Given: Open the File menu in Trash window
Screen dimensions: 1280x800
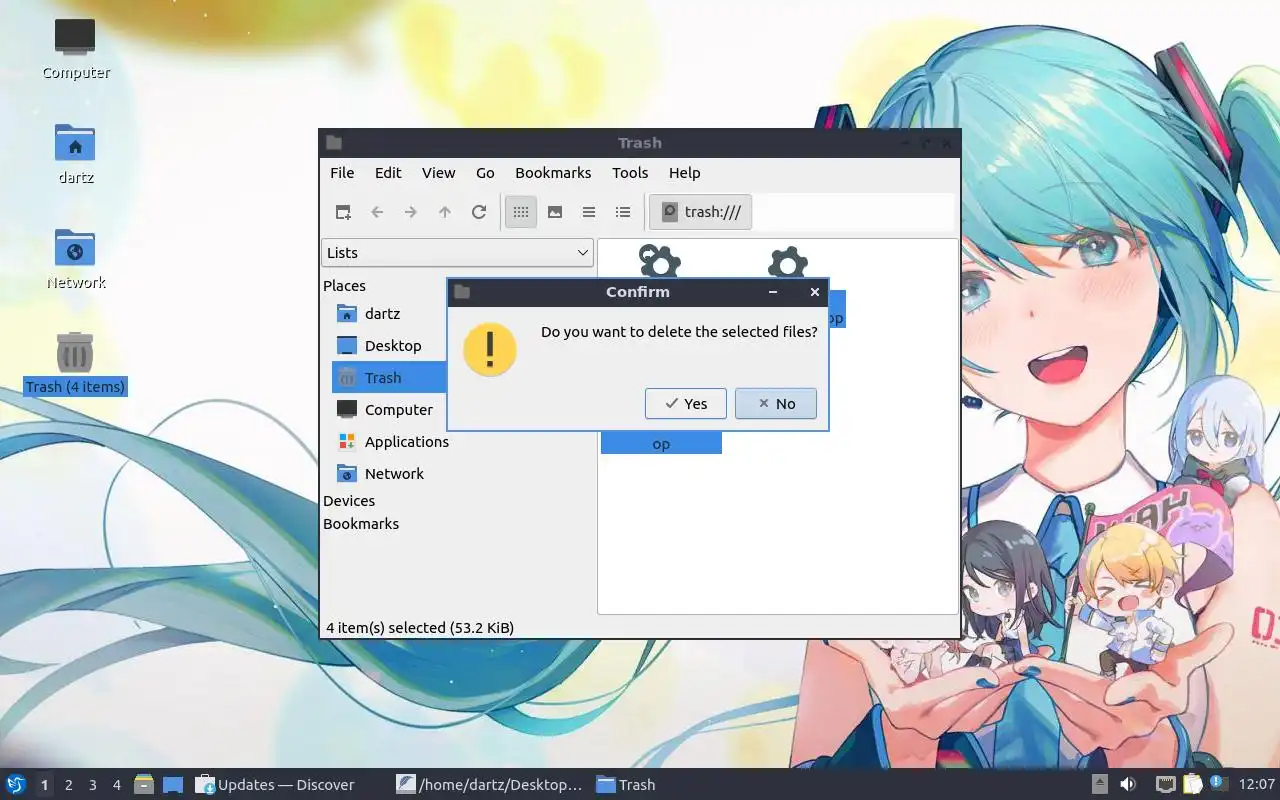Looking at the screenshot, I should click(342, 173).
